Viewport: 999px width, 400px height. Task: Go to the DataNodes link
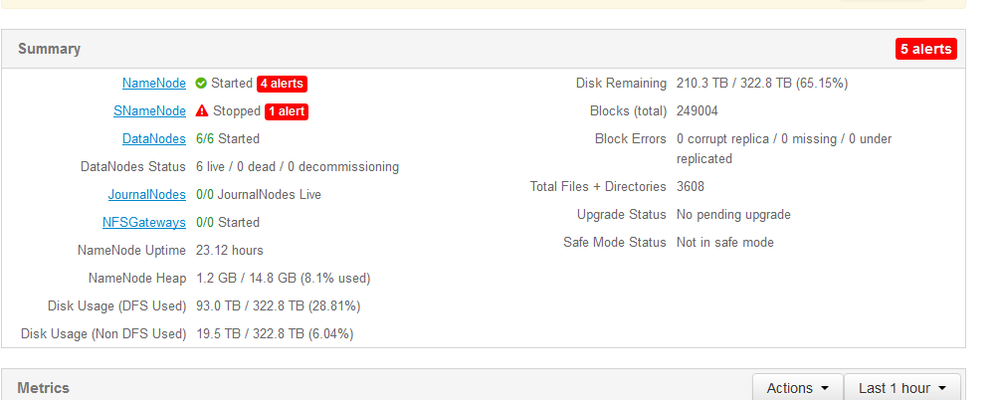(x=154, y=139)
